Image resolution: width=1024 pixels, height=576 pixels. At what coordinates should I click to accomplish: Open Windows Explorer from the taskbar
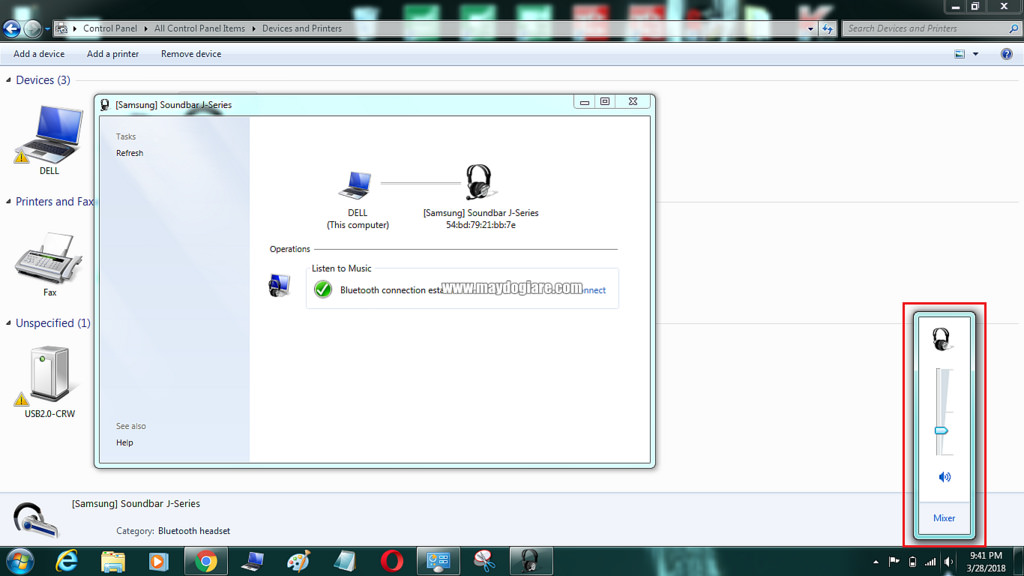pyautogui.click(x=113, y=562)
